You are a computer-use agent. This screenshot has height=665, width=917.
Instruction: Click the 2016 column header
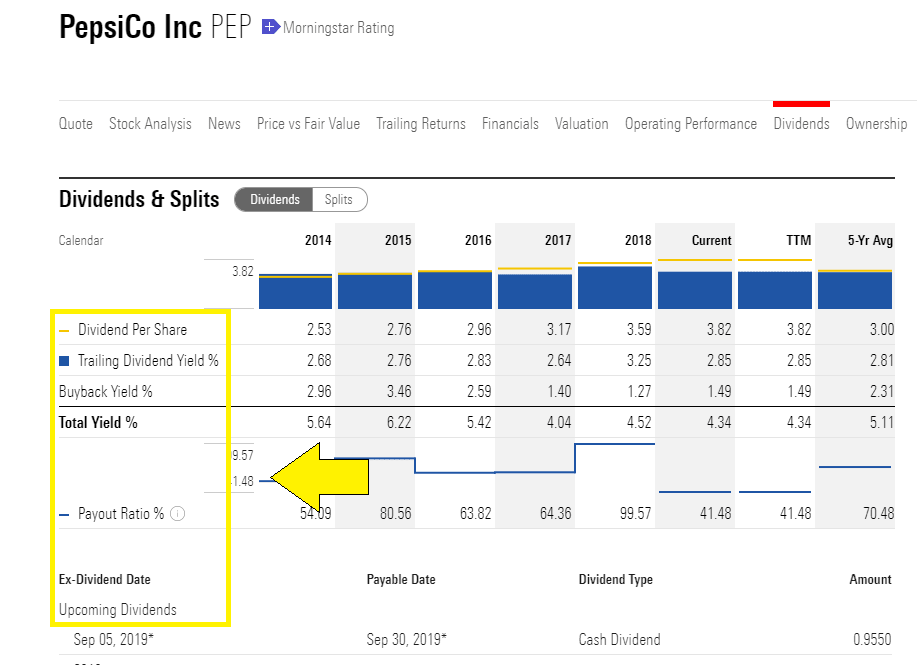click(x=478, y=240)
